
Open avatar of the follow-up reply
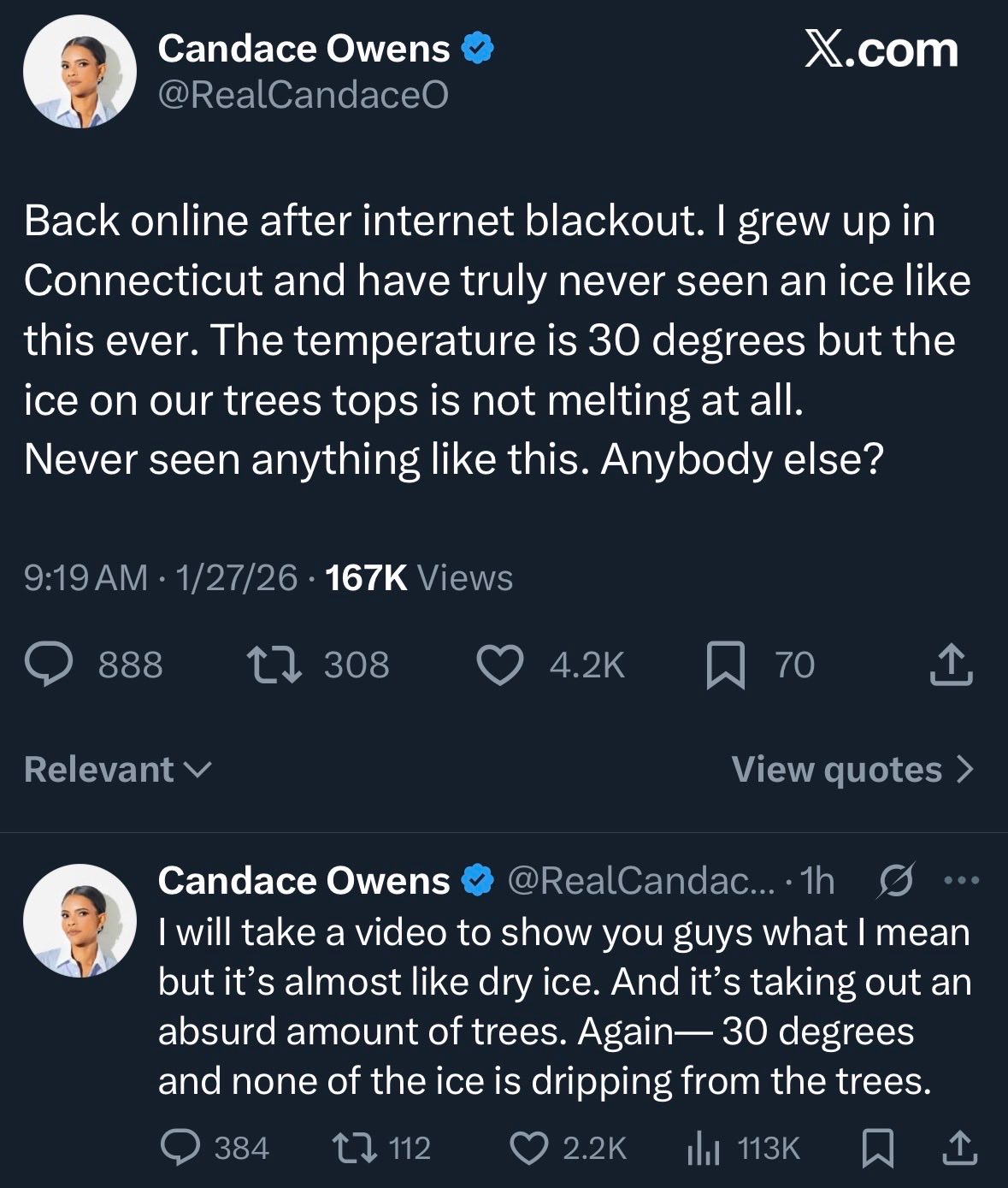[x=80, y=920]
